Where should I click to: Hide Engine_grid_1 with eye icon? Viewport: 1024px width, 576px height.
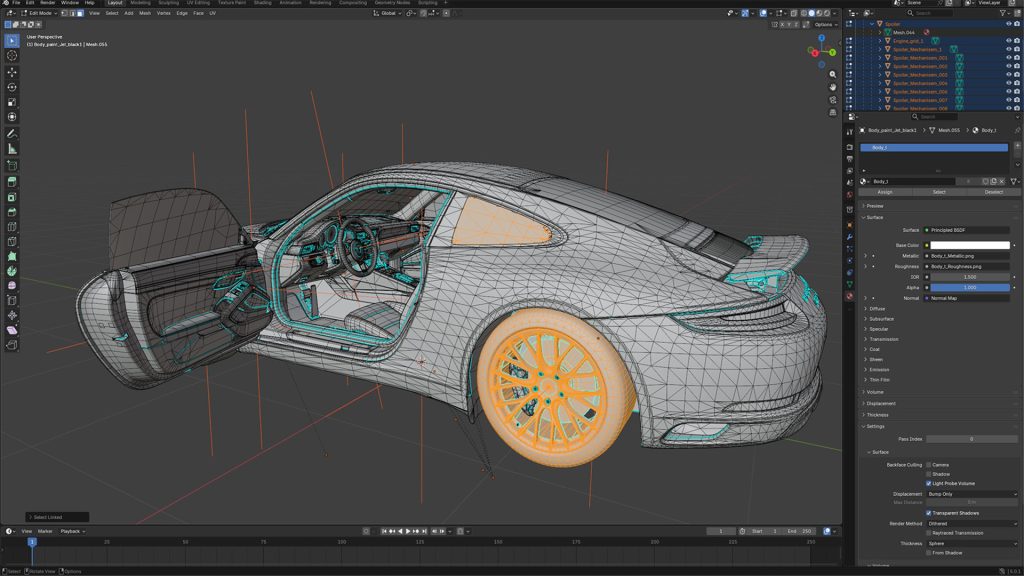[1008, 40]
